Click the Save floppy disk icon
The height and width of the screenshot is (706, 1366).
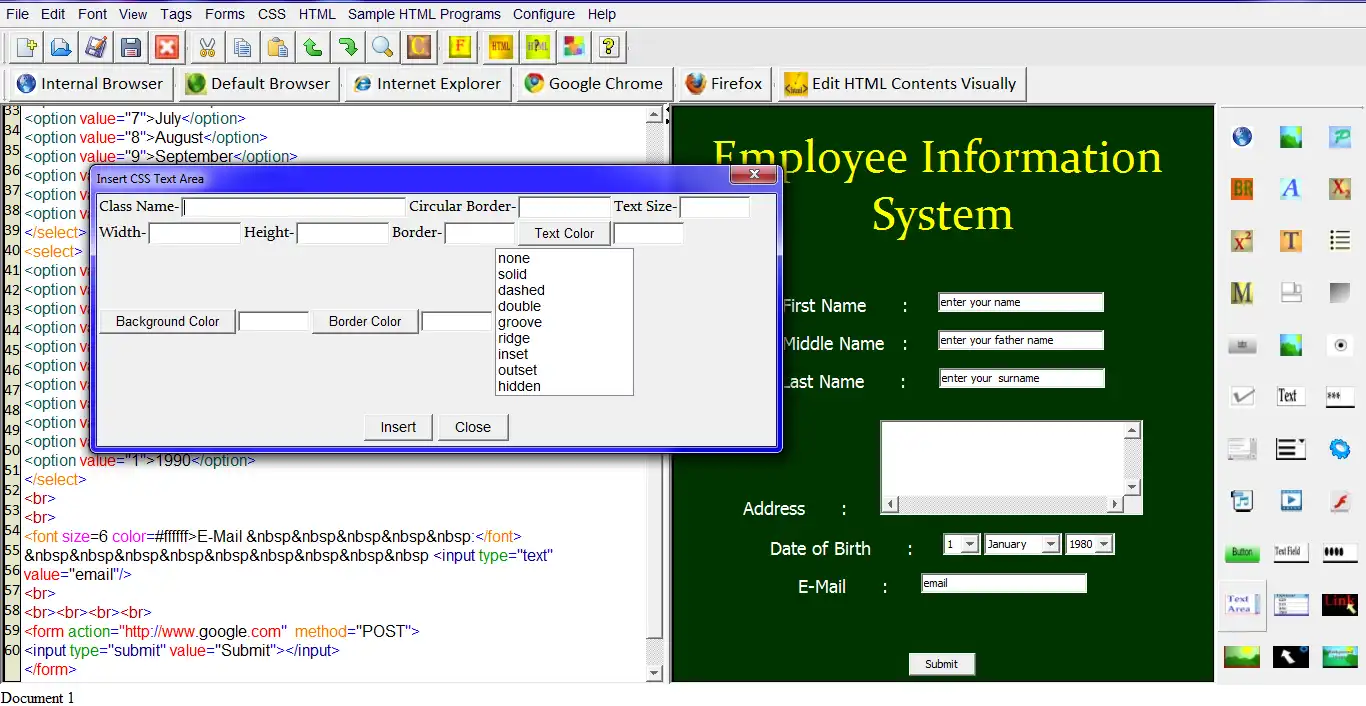click(130, 47)
